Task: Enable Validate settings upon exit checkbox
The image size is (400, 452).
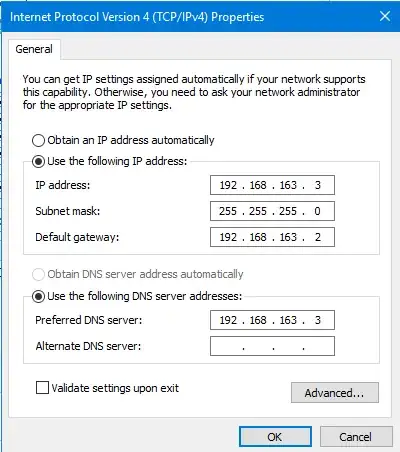Action: pos(42,388)
